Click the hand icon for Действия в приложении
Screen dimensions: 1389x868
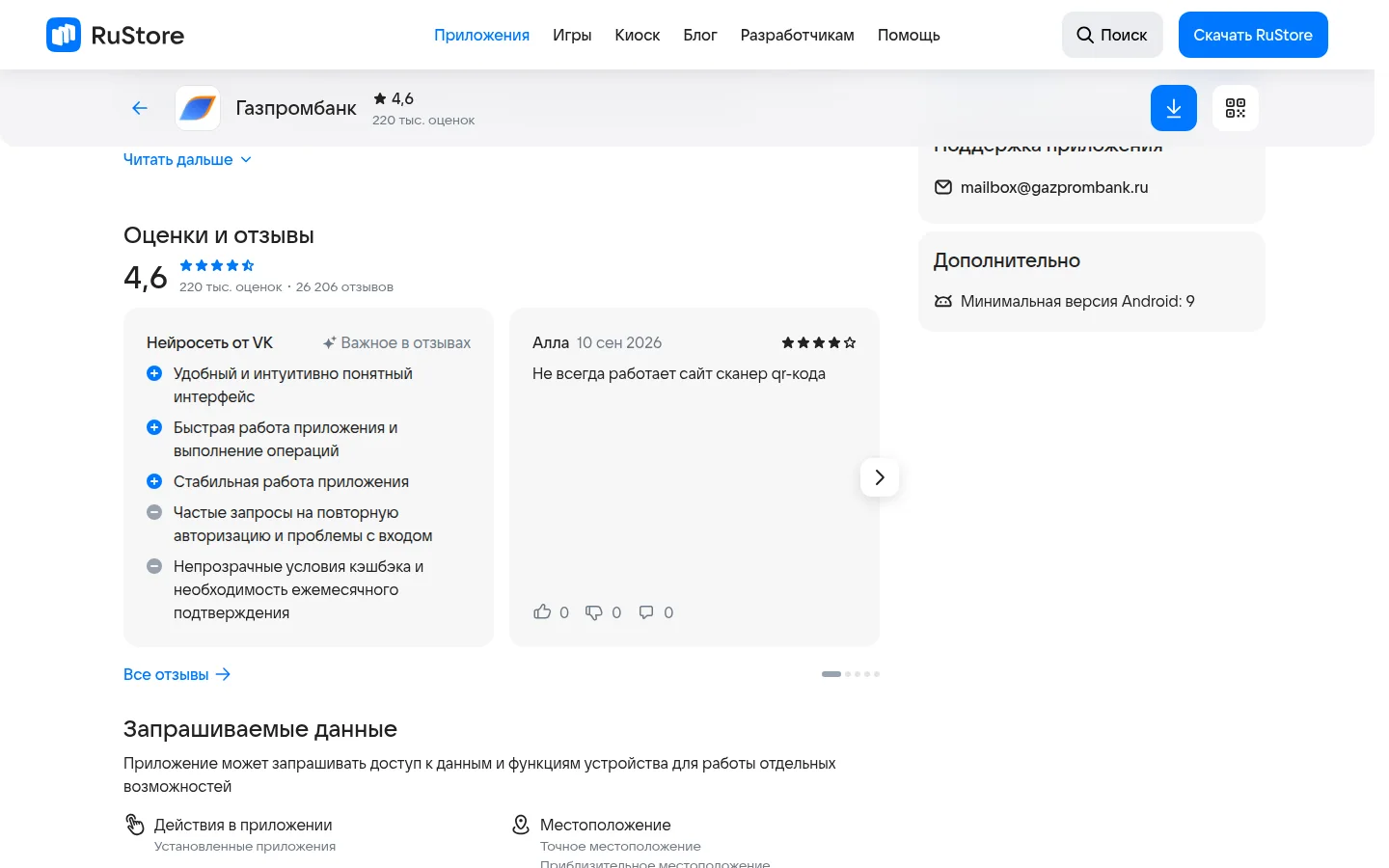point(135,825)
